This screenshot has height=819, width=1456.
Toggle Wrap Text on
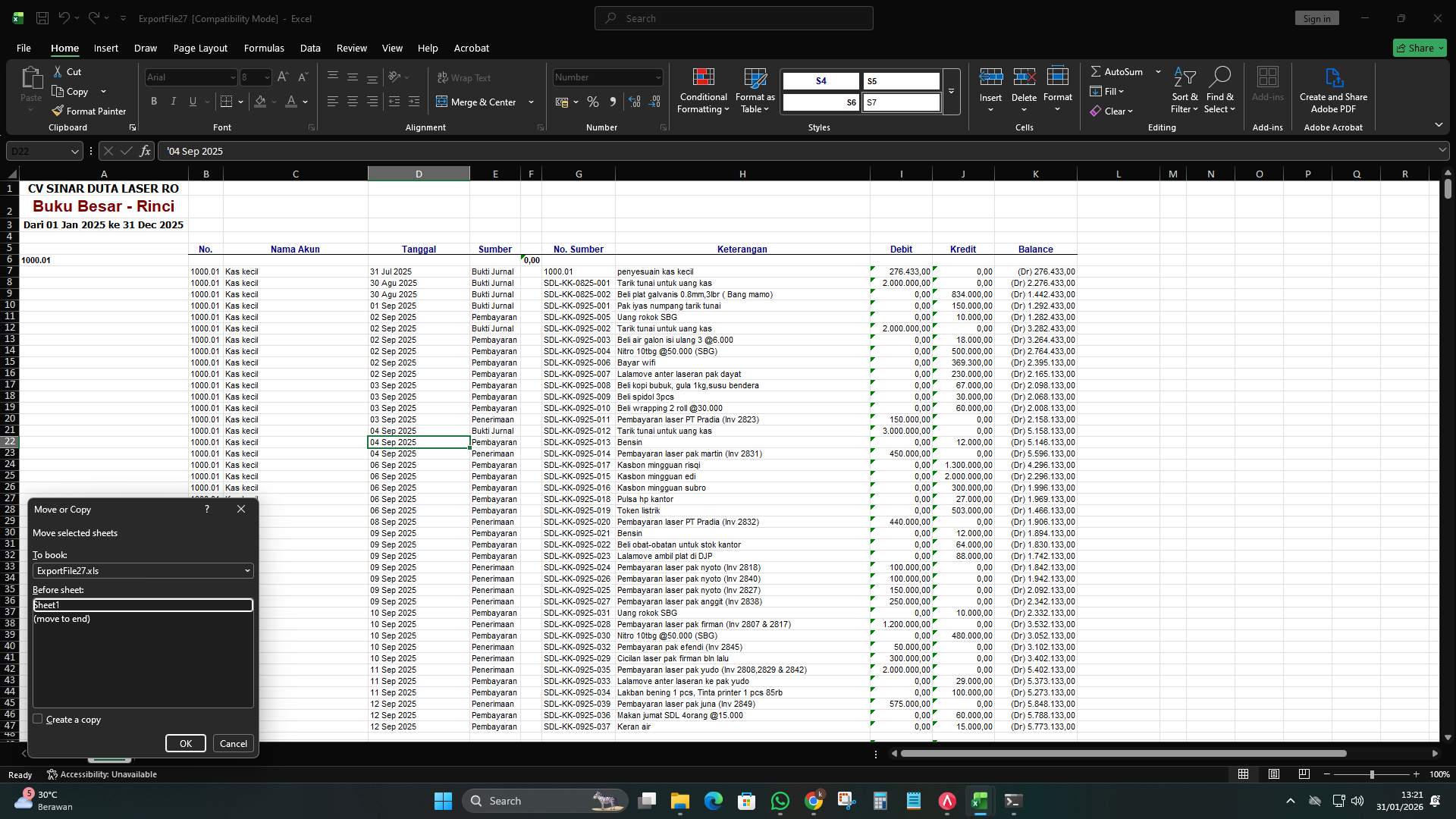(x=463, y=77)
